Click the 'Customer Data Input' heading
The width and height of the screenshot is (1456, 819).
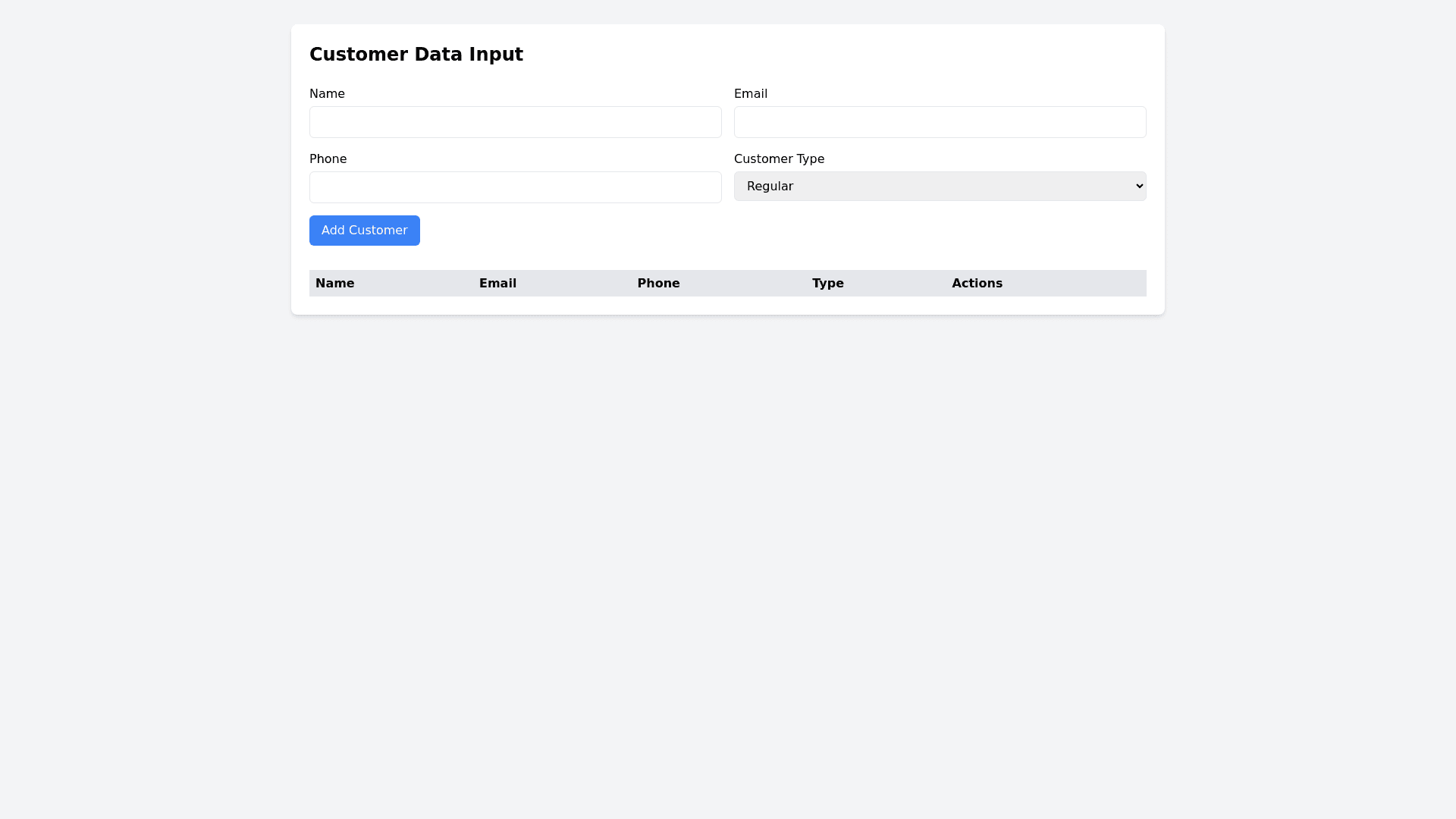[416, 55]
